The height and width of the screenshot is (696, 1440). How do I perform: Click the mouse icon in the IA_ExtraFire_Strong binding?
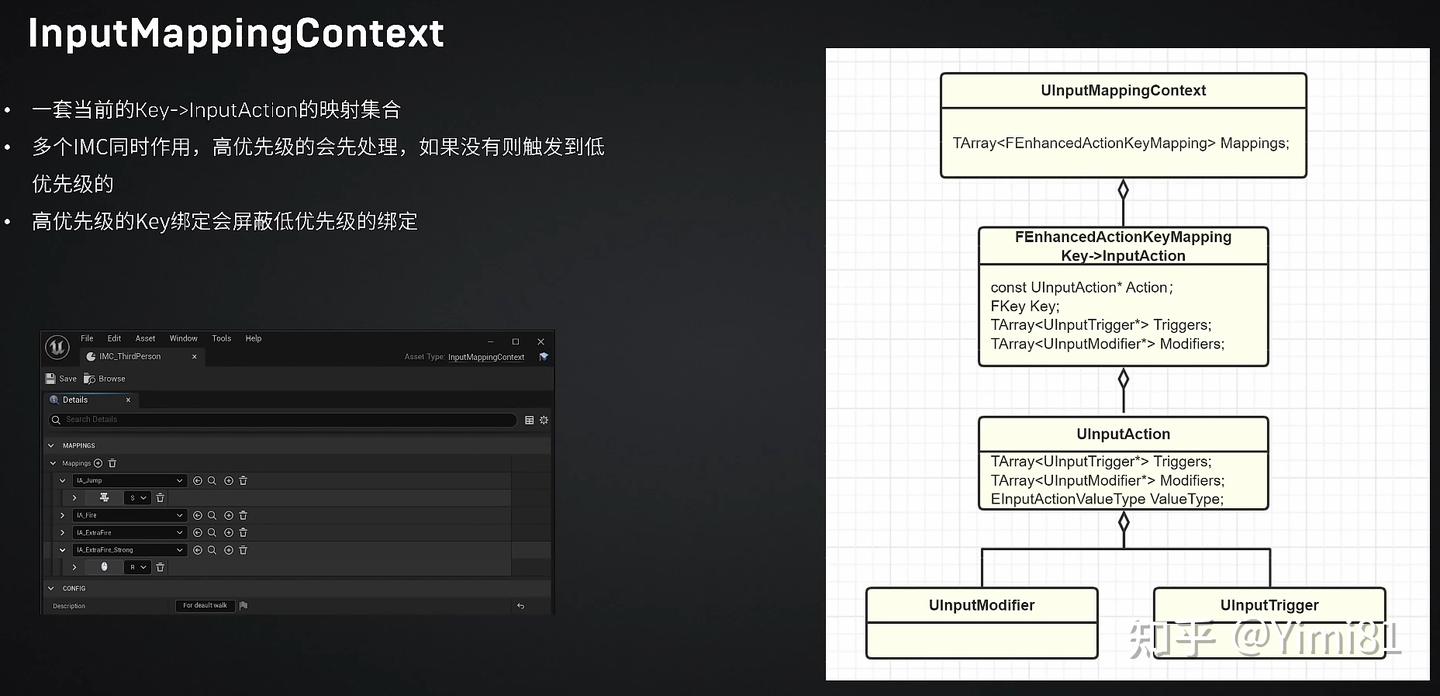point(103,567)
